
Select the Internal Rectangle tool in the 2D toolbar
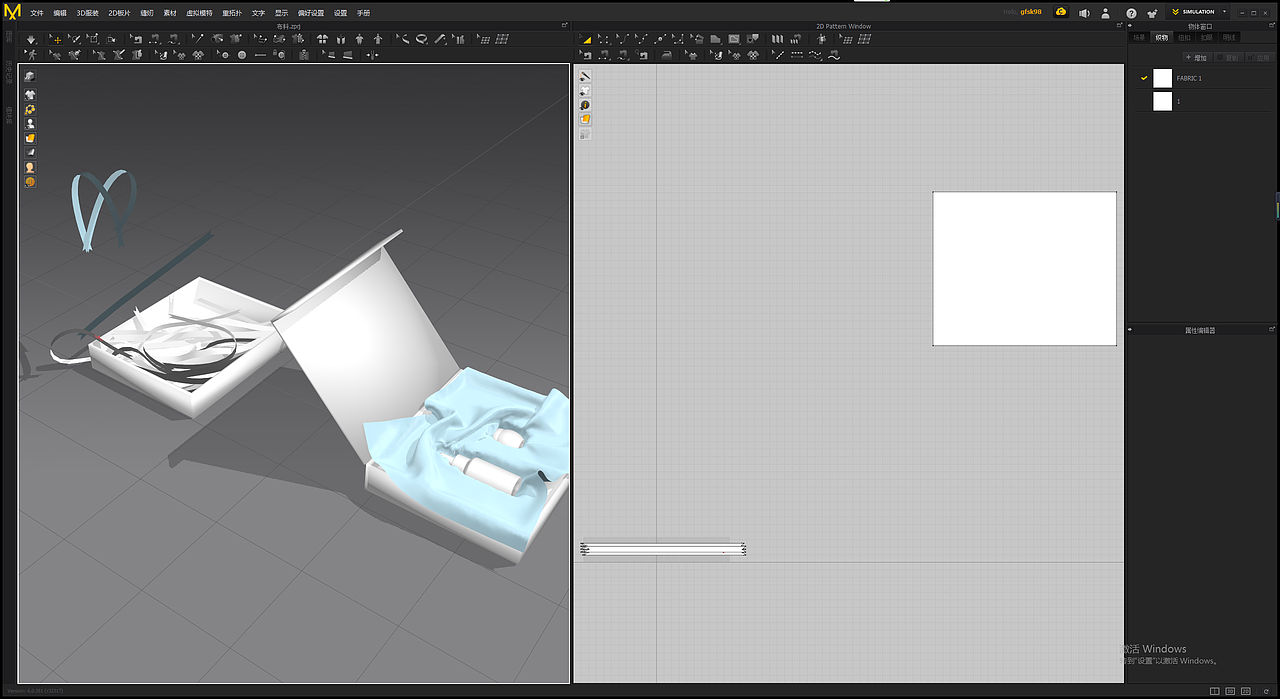(735, 39)
